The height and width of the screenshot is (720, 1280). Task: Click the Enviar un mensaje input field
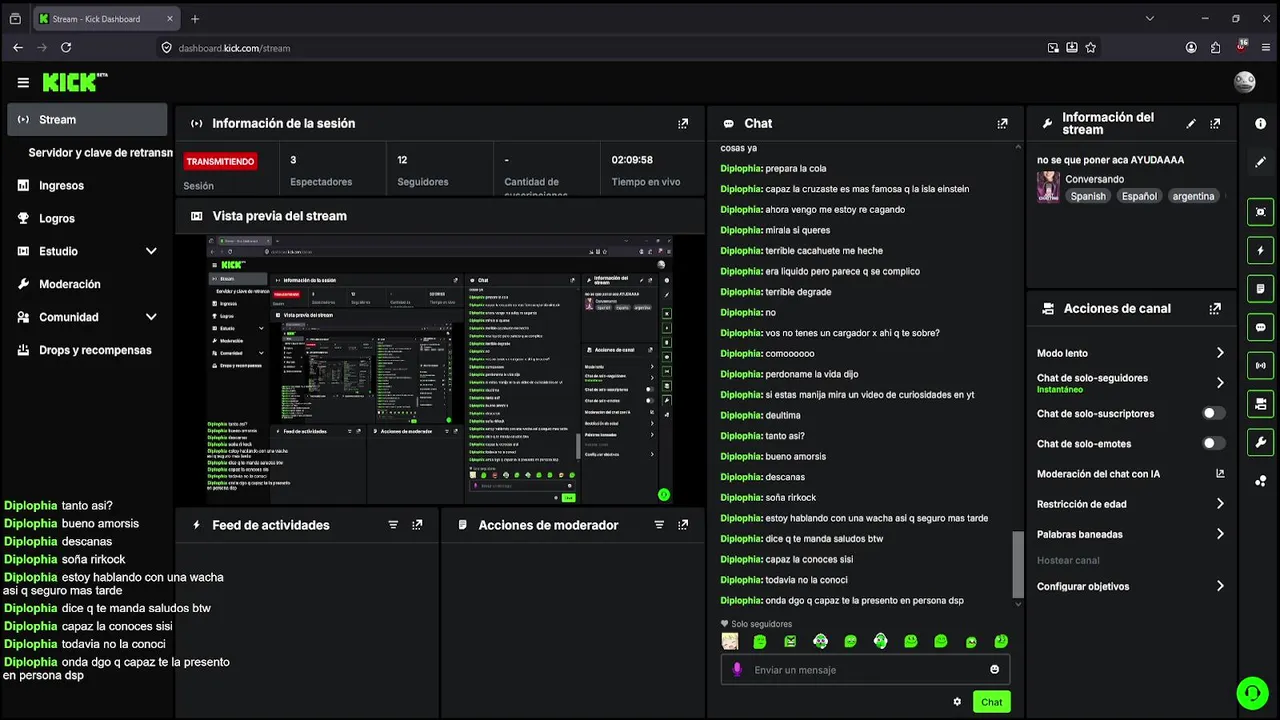point(865,670)
